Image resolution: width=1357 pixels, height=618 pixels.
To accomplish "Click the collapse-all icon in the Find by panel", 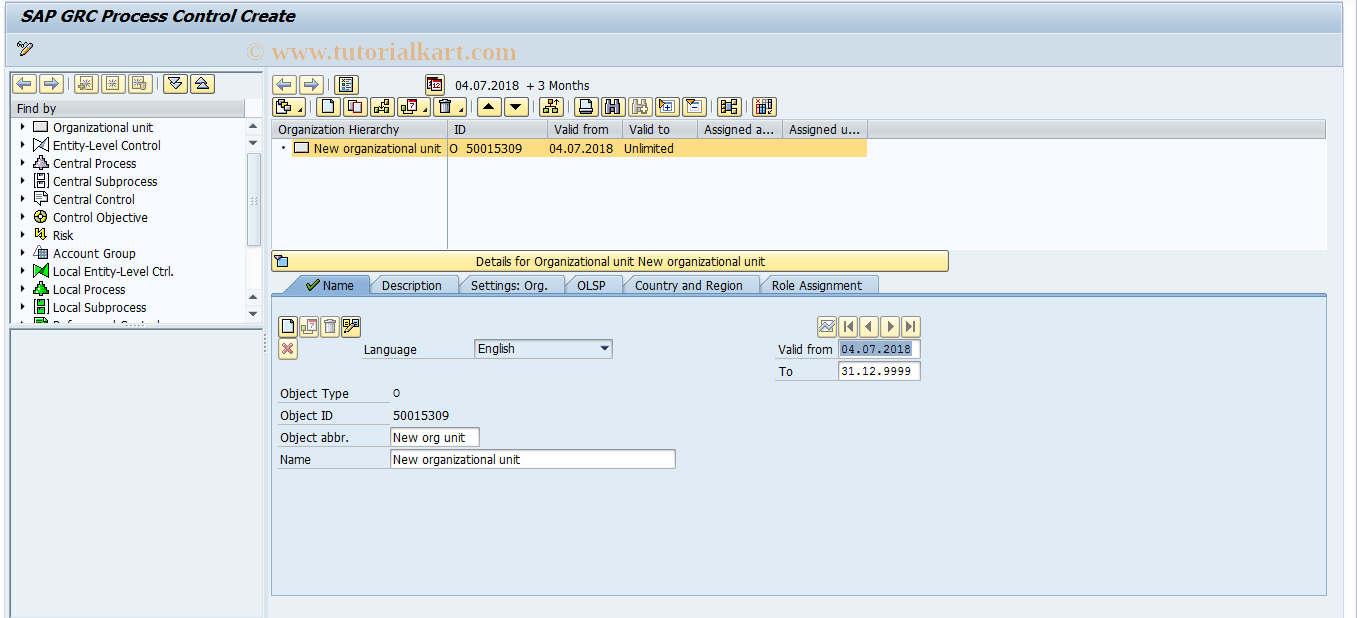I will 202,84.
